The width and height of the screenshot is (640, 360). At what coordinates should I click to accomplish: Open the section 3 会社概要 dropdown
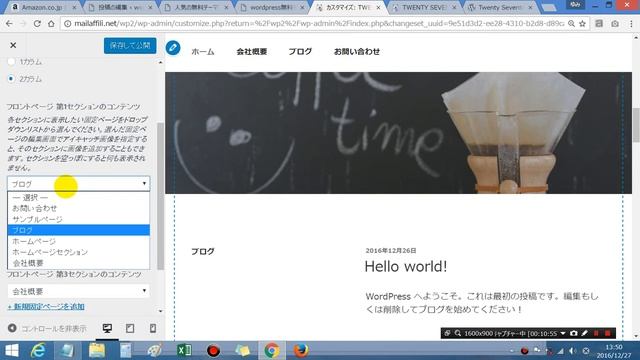click(x=78, y=291)
